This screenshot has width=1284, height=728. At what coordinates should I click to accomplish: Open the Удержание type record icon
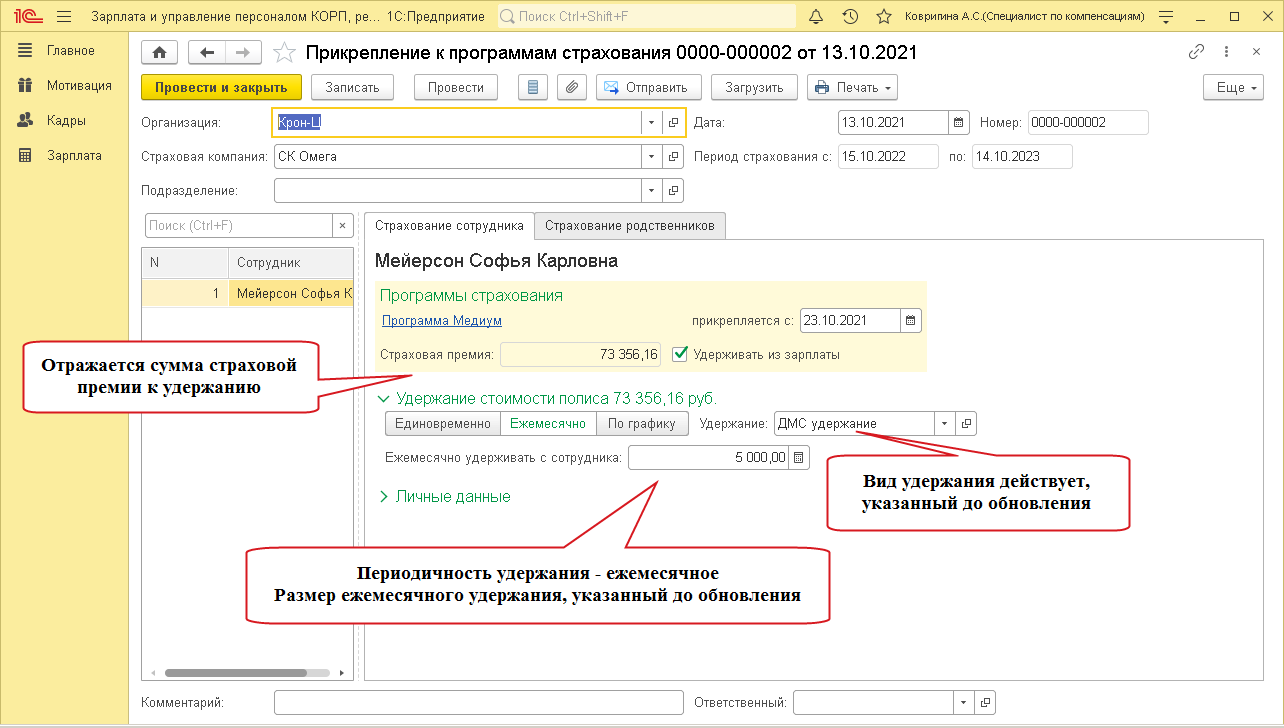966,424
